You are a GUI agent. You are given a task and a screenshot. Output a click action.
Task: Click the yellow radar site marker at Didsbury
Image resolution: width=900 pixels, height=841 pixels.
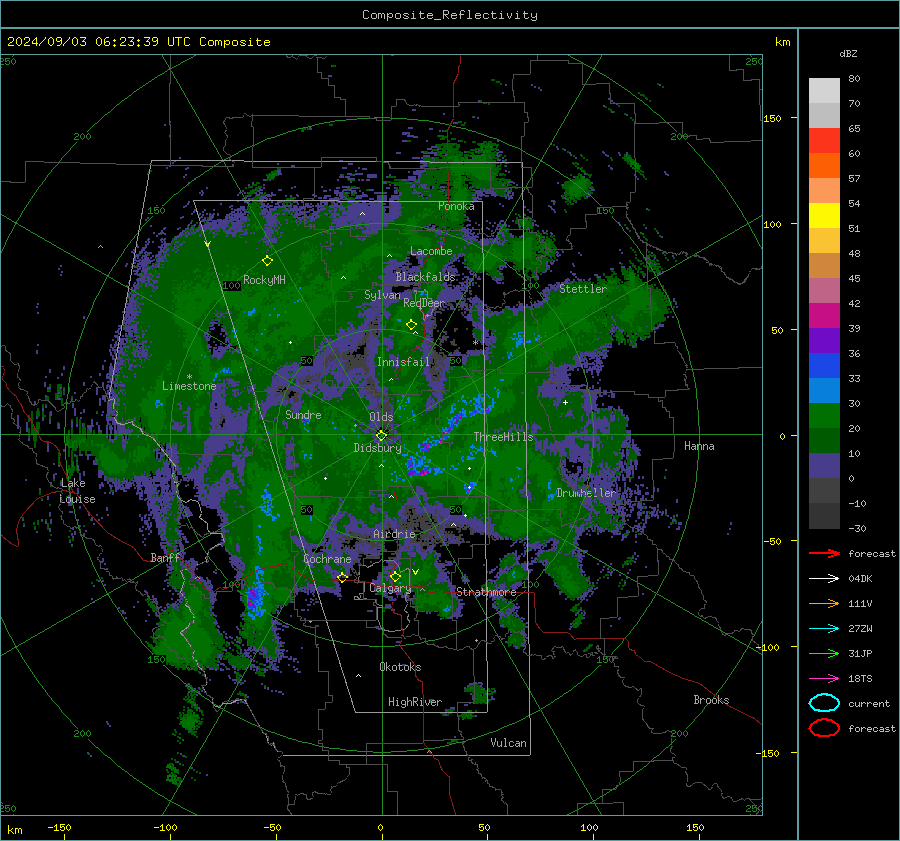382,436
